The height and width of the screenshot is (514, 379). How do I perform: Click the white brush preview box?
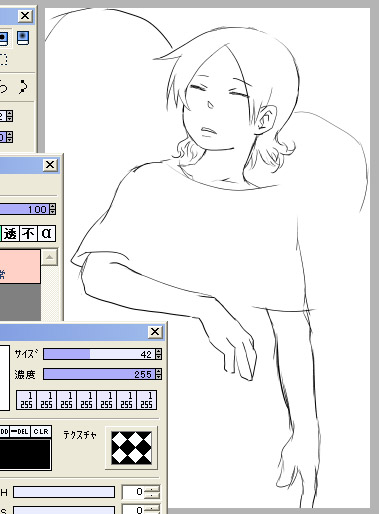coord(4,377)
